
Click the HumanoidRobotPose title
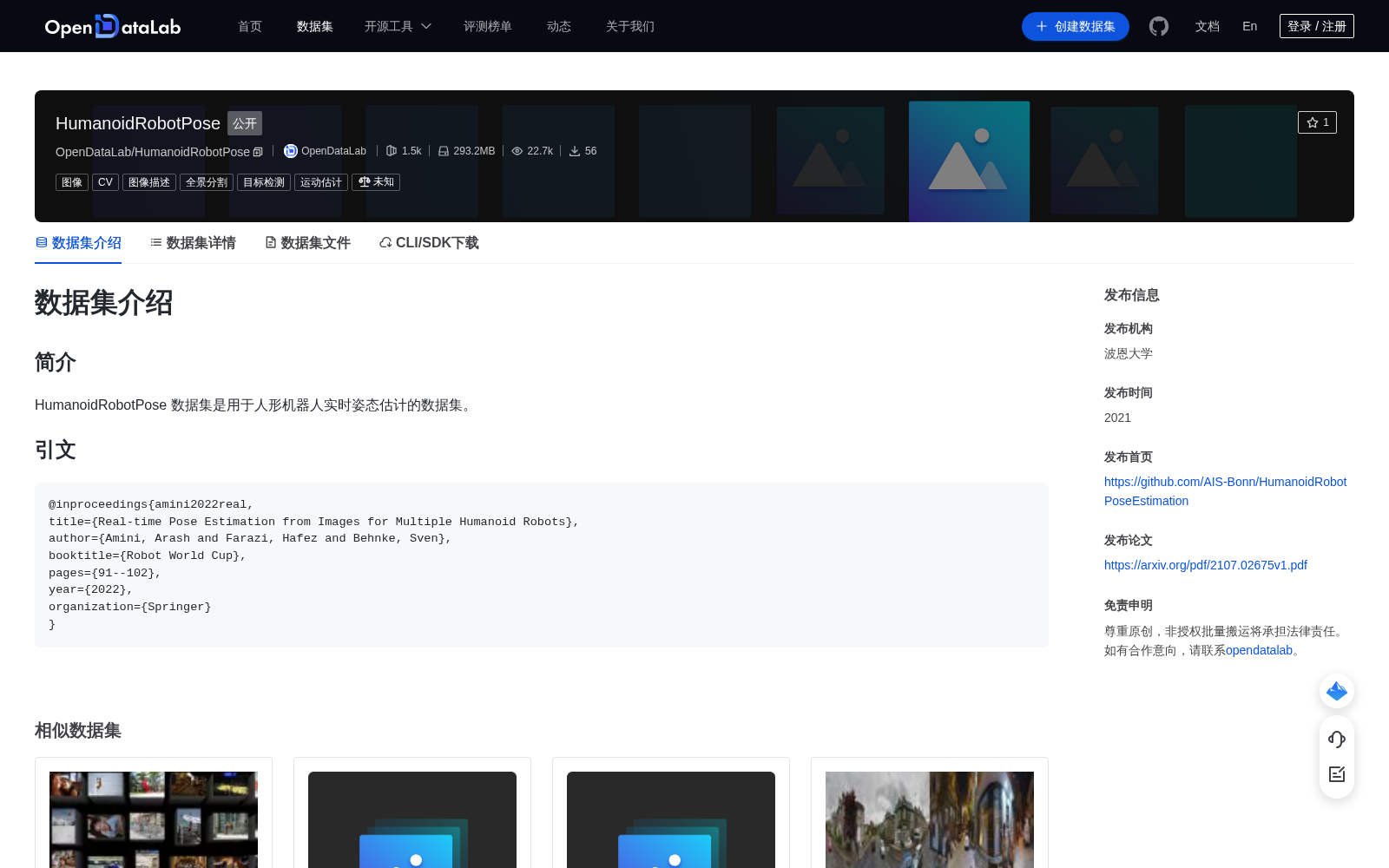tap(138, 123)
